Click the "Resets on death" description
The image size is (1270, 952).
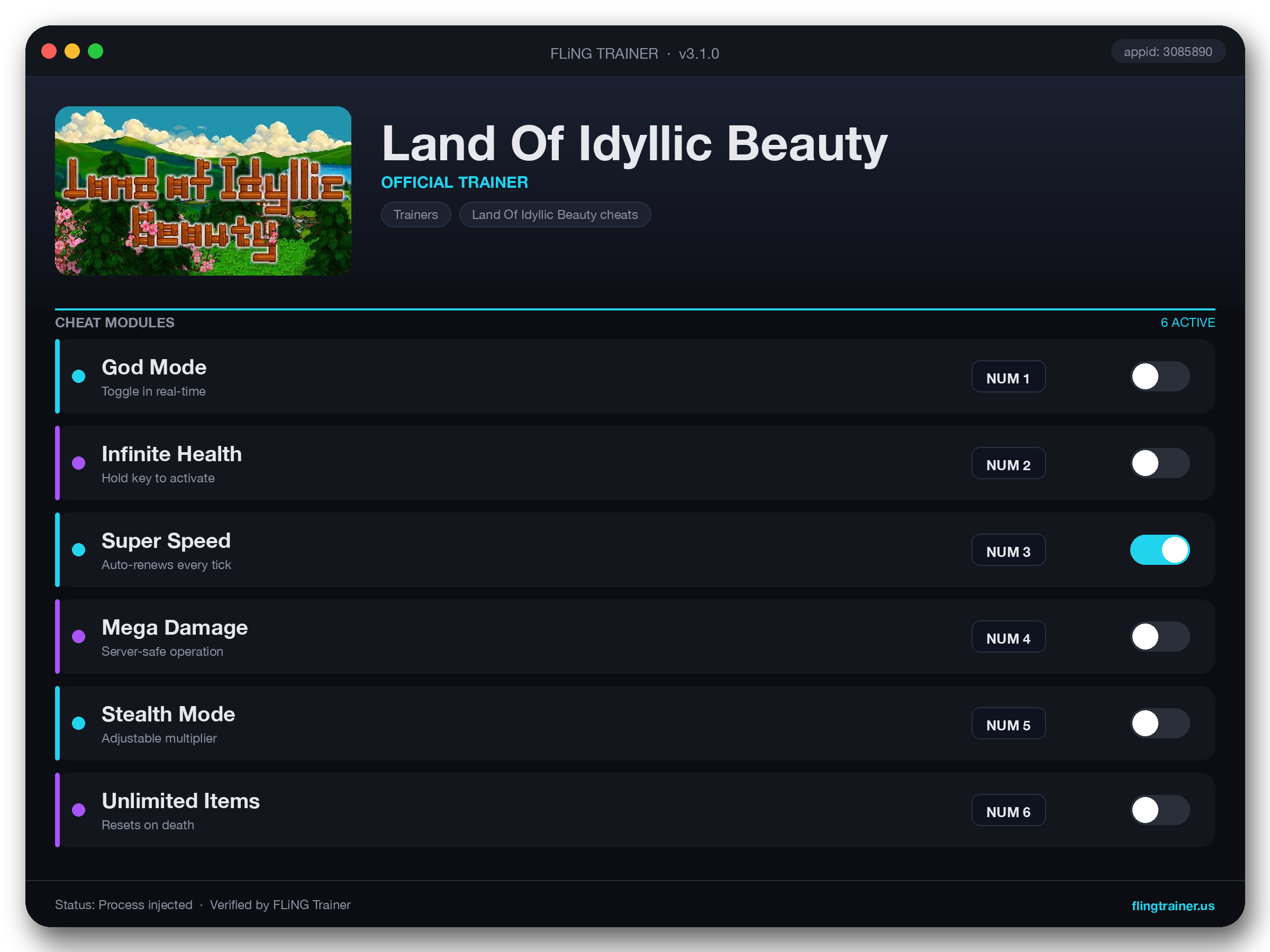pos(148,825)
